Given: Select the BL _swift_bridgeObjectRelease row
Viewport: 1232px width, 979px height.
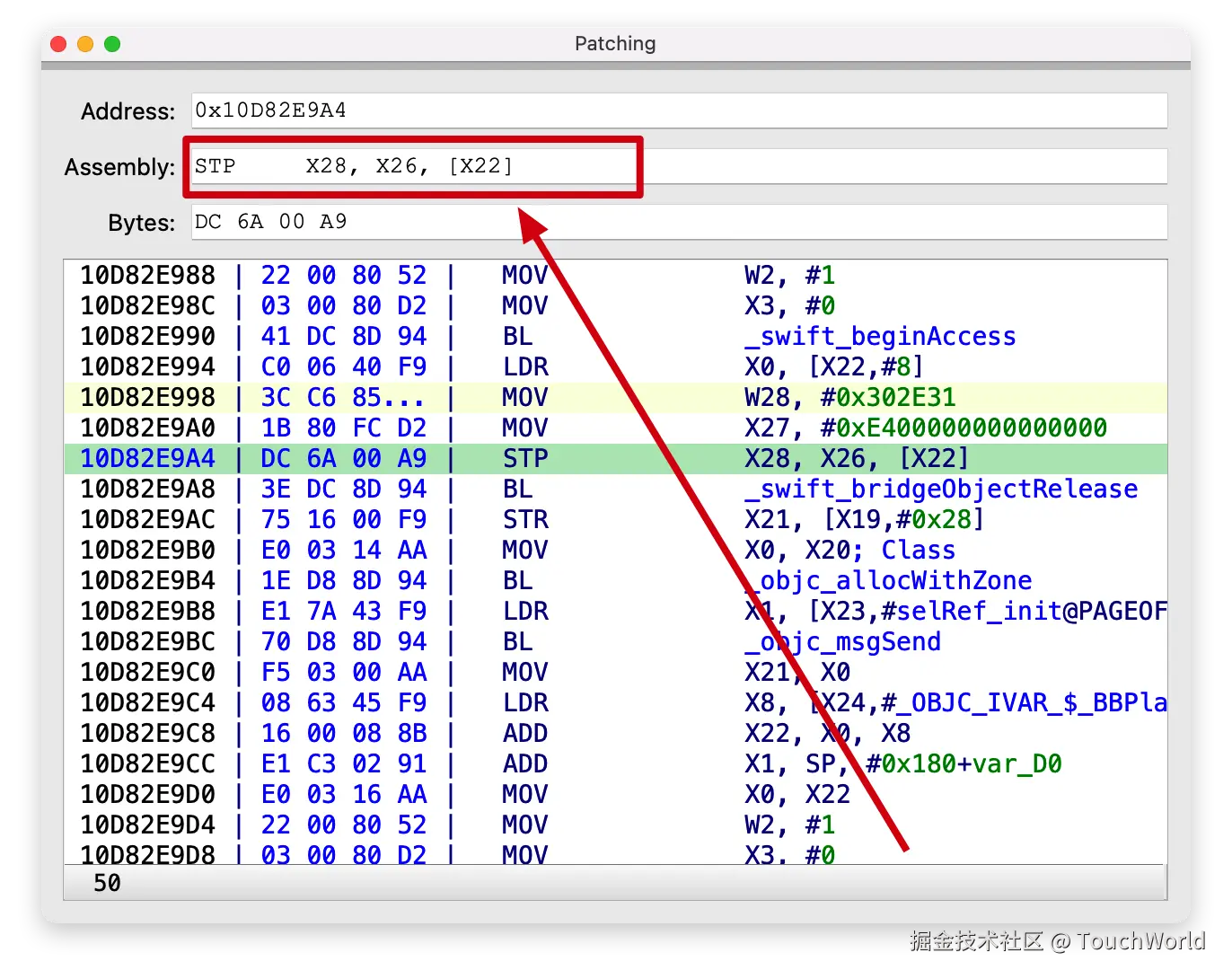Looking at the screenshot, I should [615, 489].
